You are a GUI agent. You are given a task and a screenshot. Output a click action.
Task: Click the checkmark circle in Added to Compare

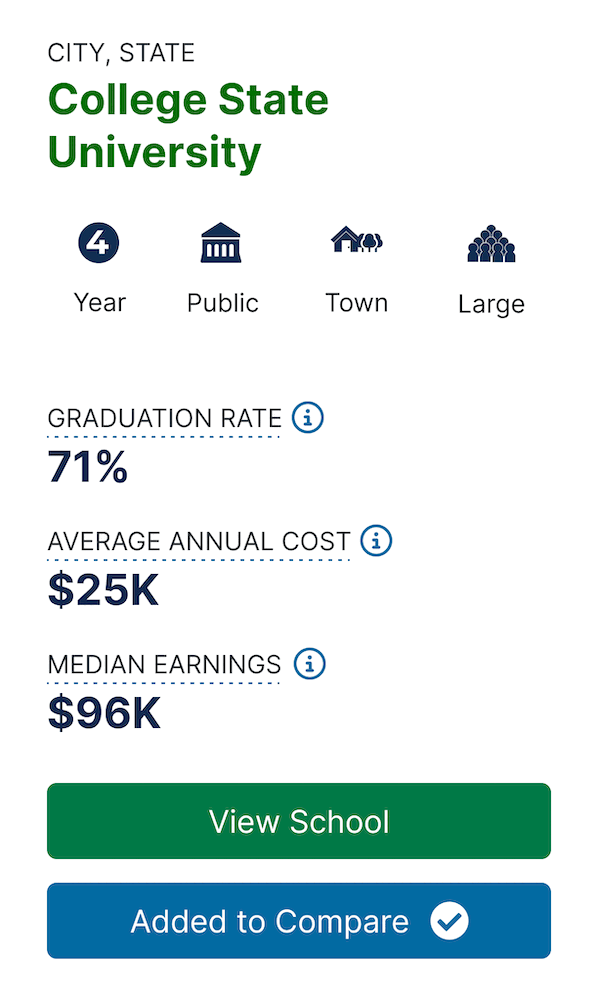[449, 921]
